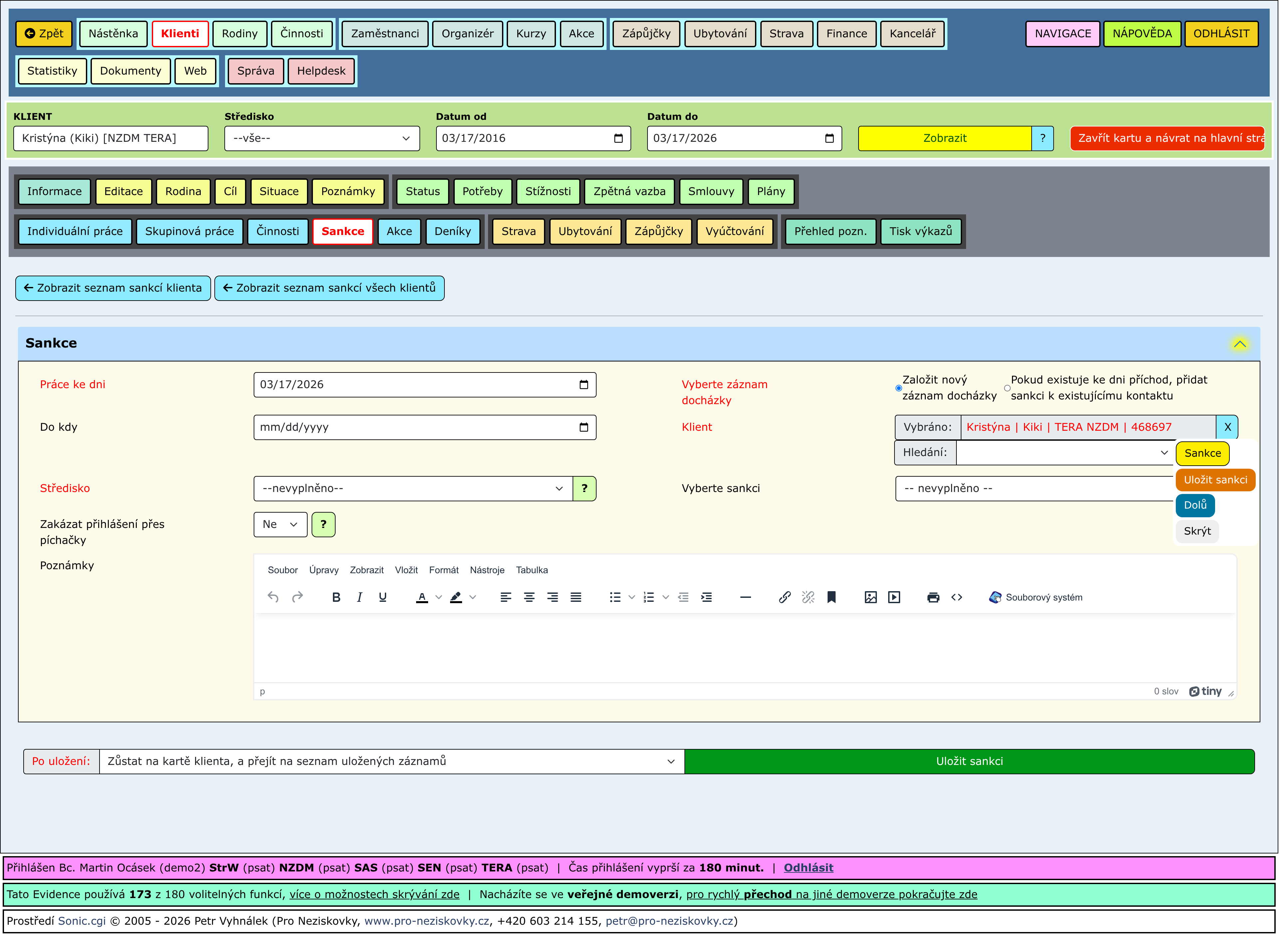Open the Středisko --nevyplněno-- dropdown

[x=412, y=489]
